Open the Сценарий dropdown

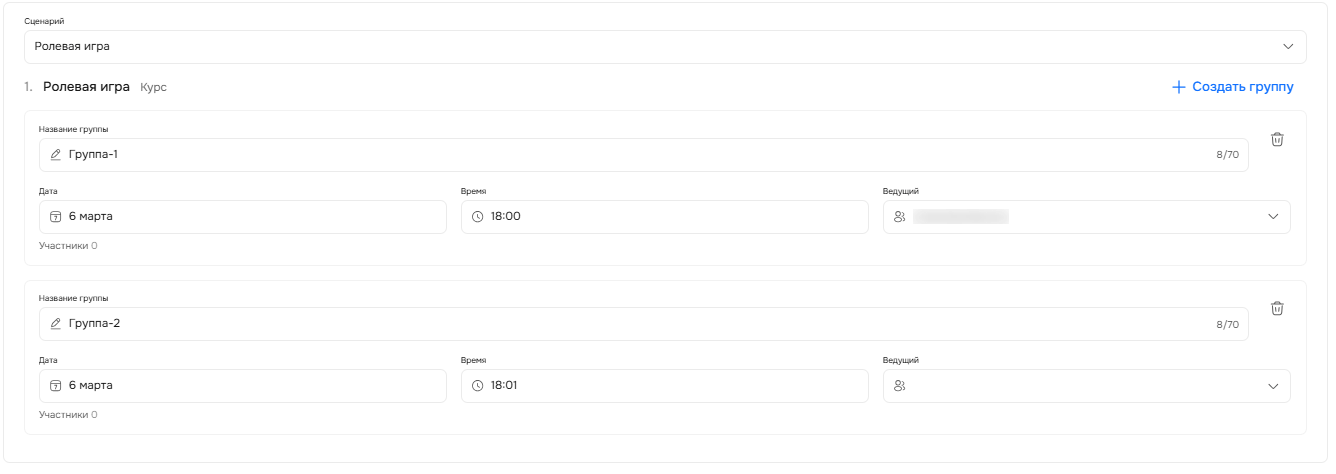pos(665,47)
